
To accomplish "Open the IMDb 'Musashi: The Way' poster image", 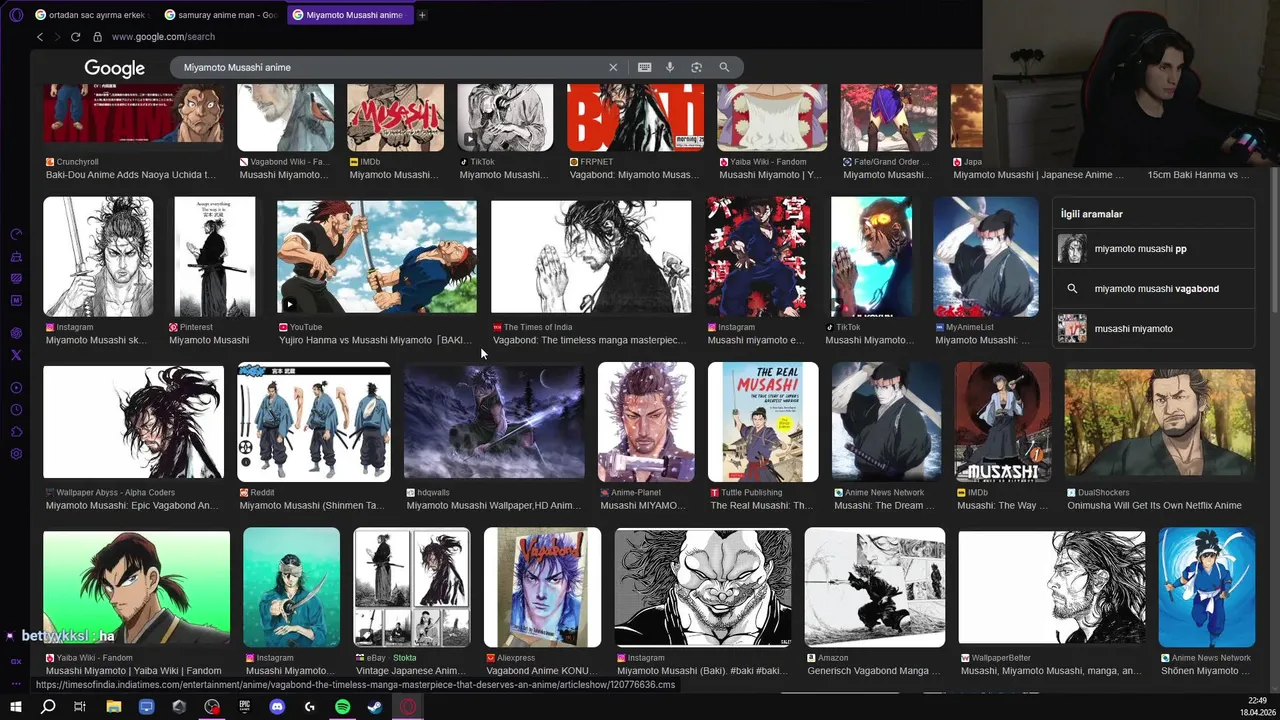I will tap(1003, 422).
